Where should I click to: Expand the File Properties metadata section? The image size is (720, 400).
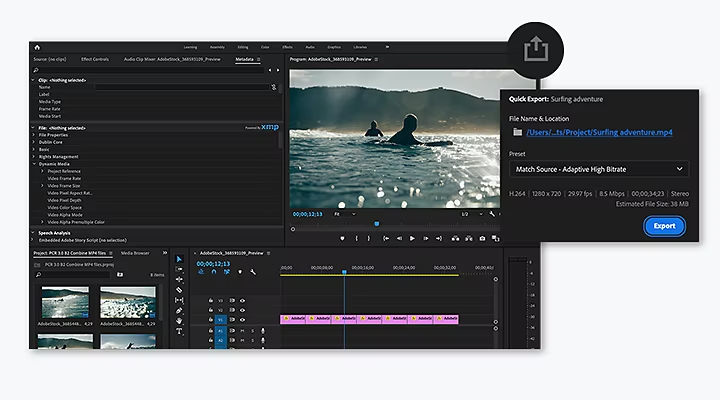35,135
